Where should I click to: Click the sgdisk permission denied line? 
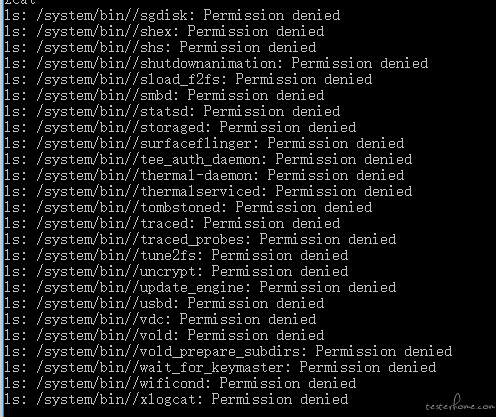[172, 16]
